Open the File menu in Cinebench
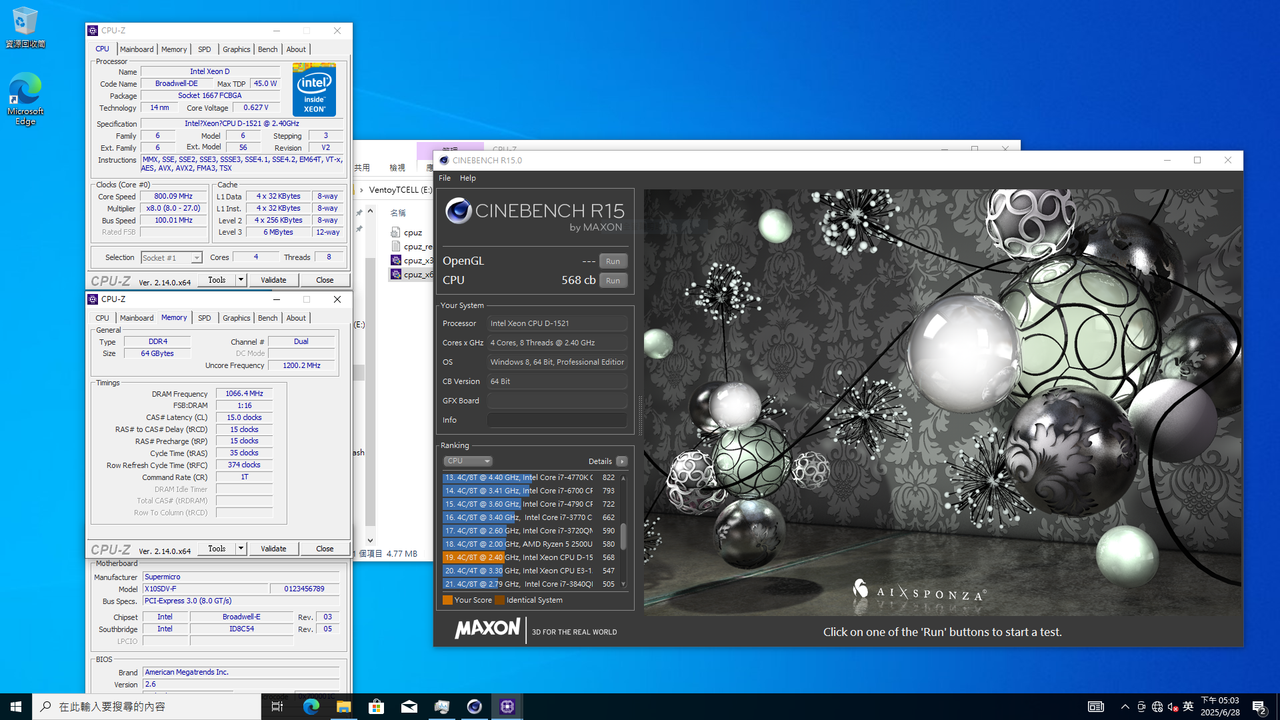Viewport: 1280px width, 720px height. click(x=445, y=178)
